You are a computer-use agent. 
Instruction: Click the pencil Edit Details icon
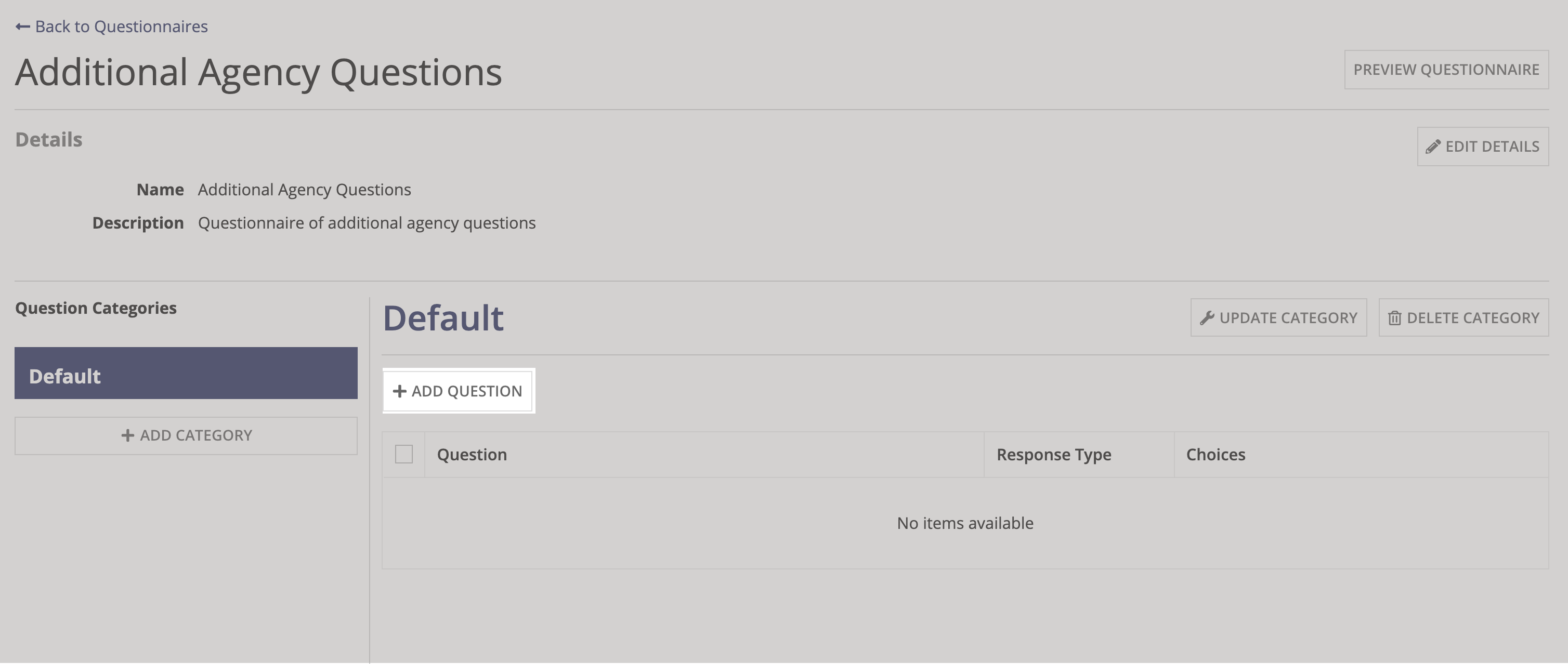(x=1432, y=146)
